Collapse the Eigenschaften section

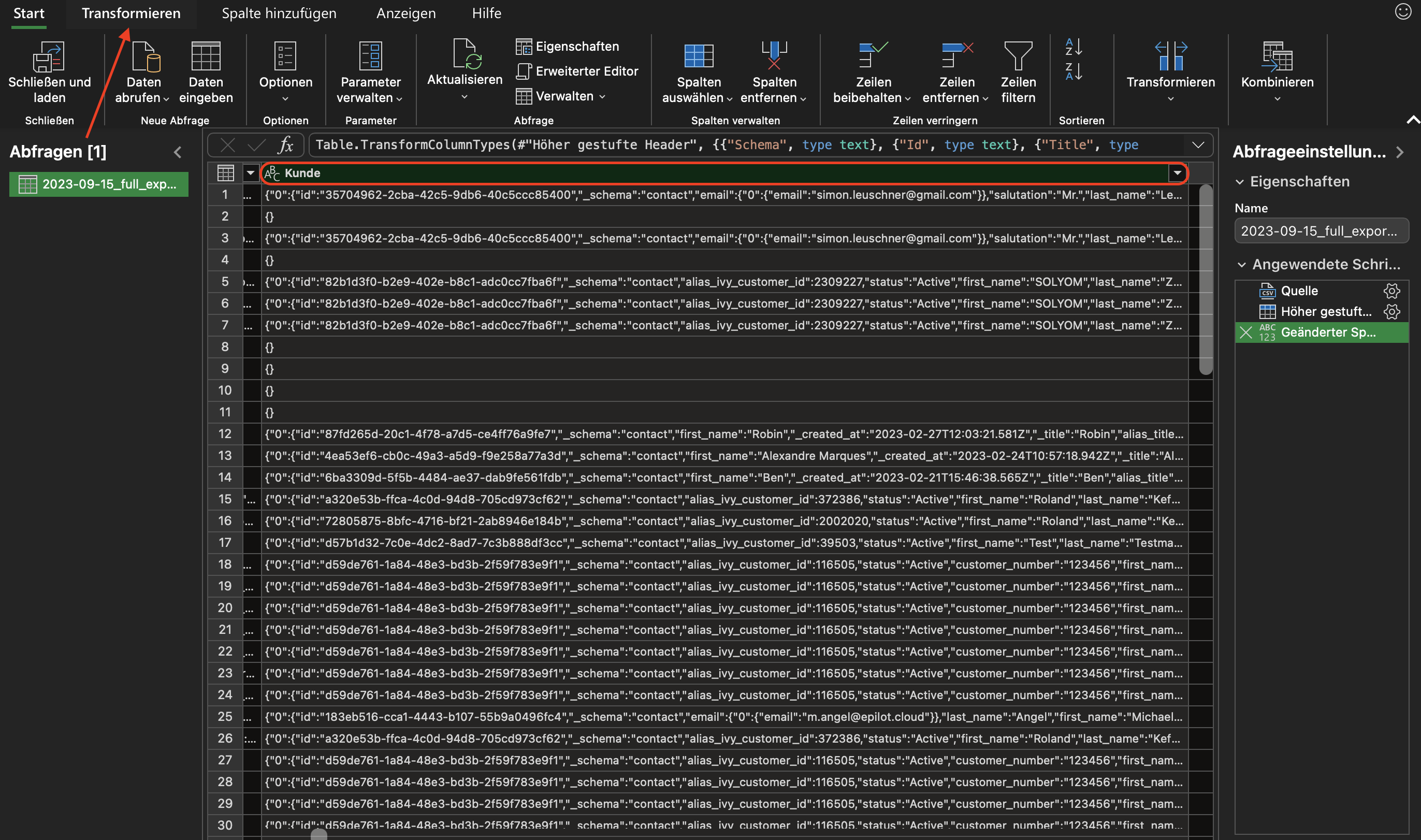(1239, 182)
